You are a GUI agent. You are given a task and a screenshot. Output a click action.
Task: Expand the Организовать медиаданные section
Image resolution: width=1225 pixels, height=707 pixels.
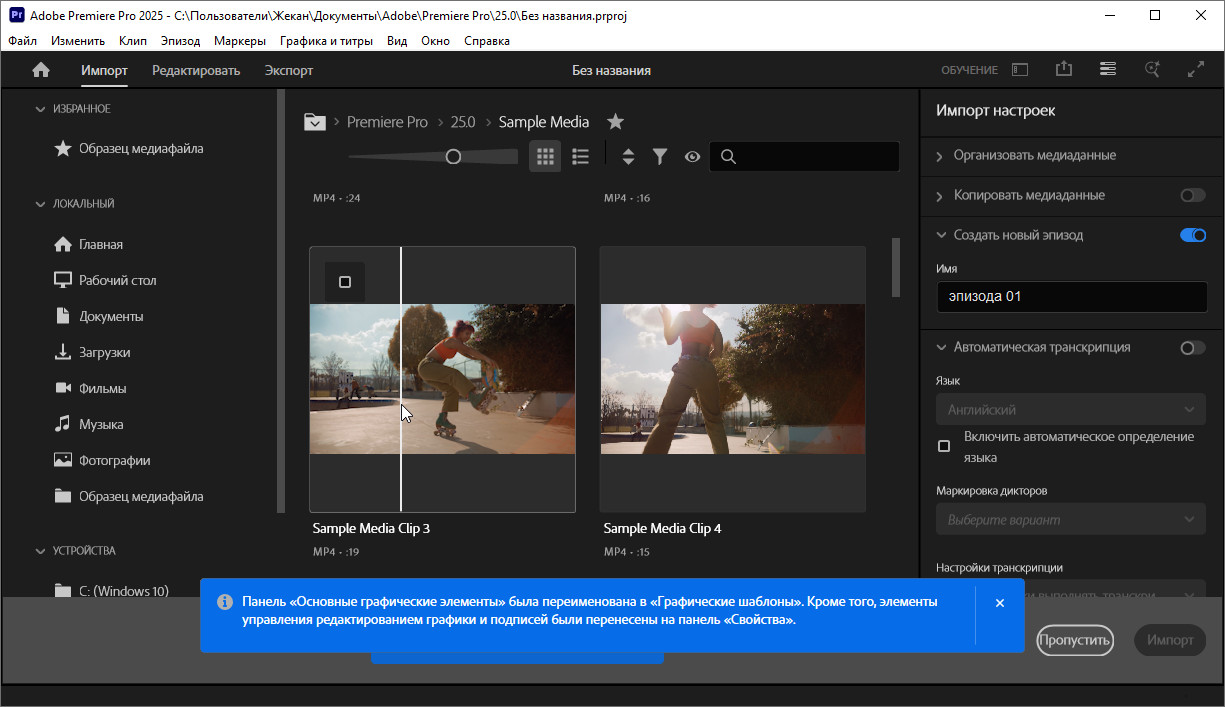click(1034, 155)
